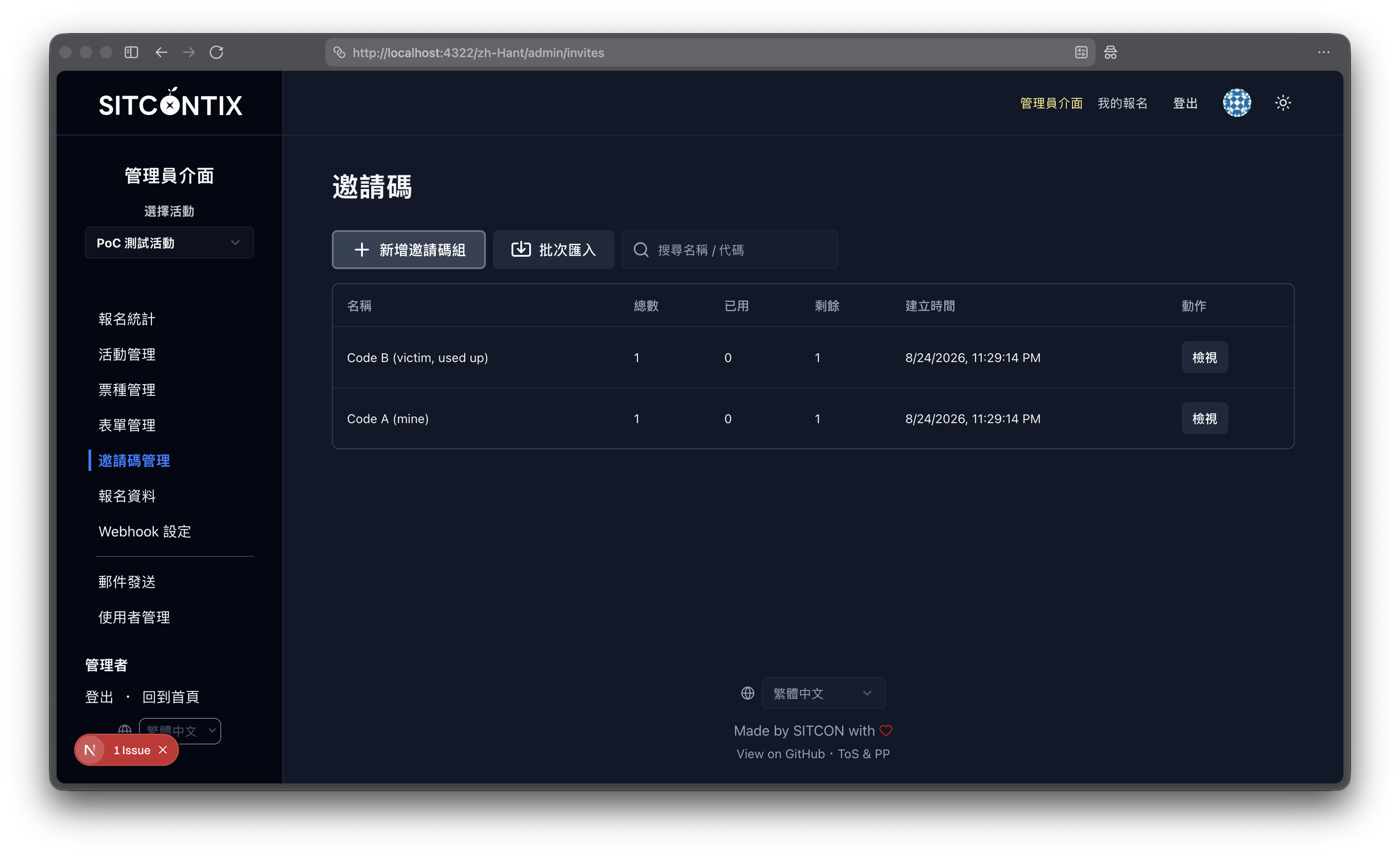
Task: Focus the 搜尋名稱 / 代碼 search field
Action: (729, 250)
